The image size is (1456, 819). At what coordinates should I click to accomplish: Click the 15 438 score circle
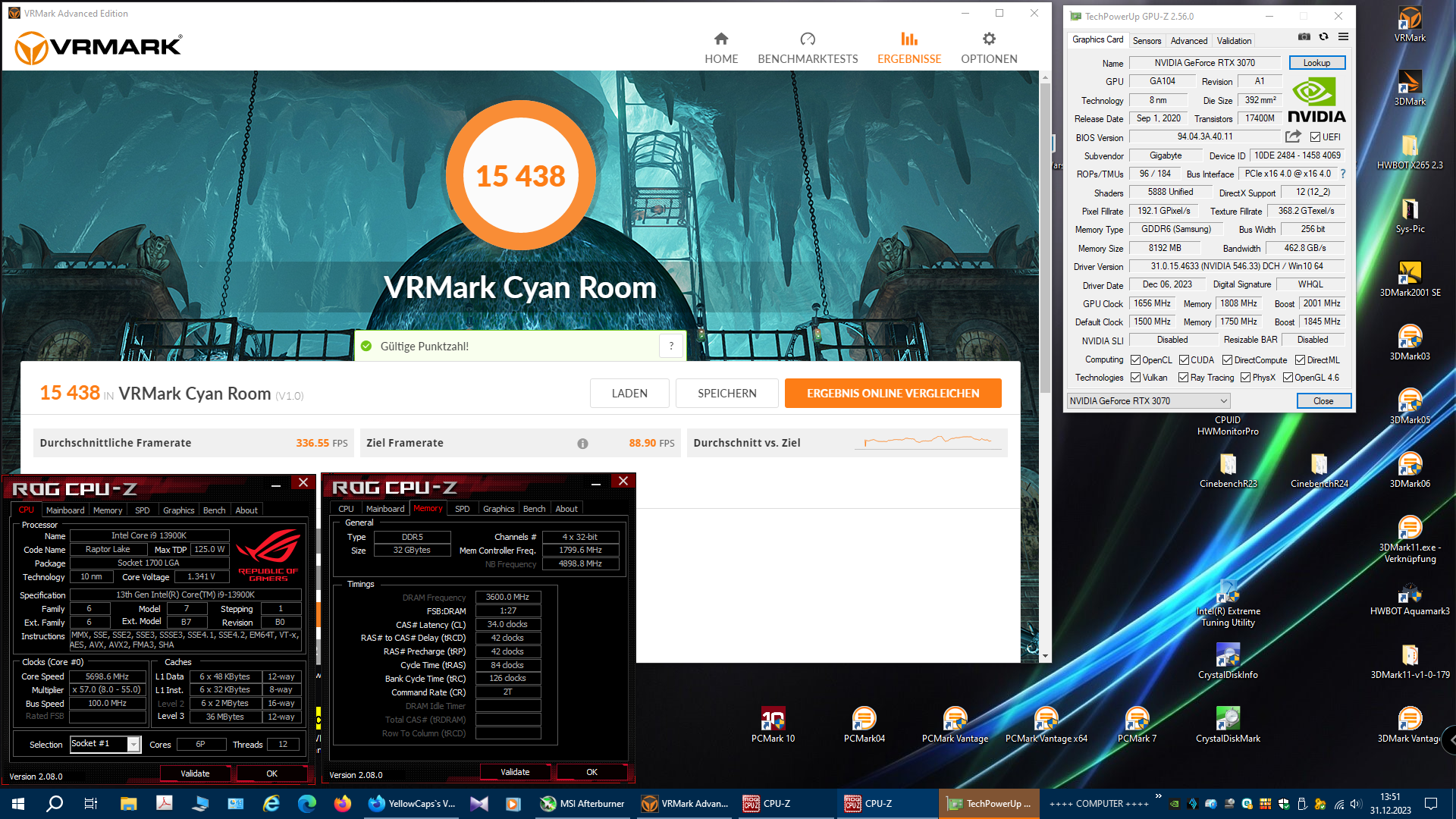[520, 175]
